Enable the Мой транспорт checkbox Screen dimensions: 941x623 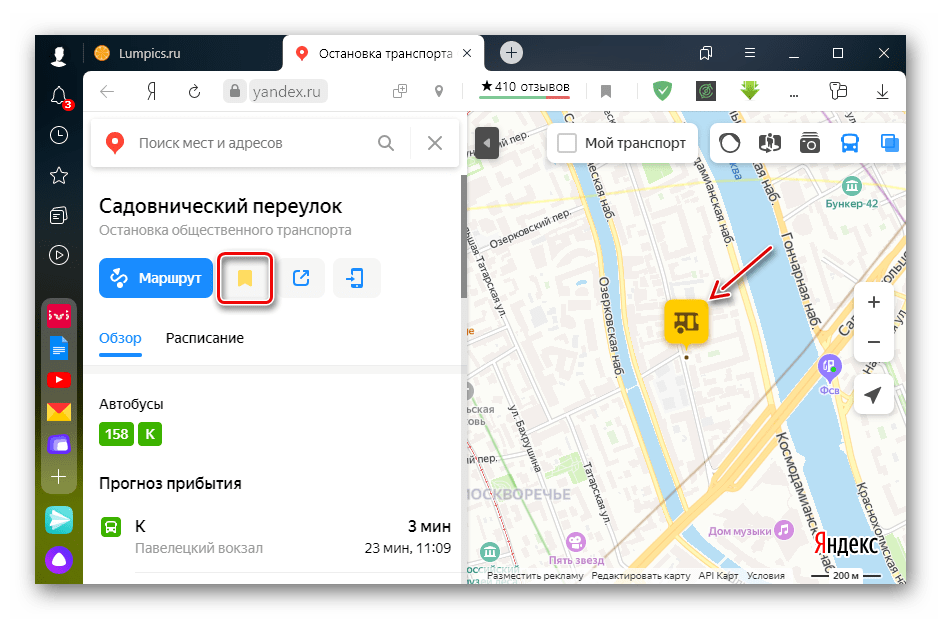click(x=567, y=143)
